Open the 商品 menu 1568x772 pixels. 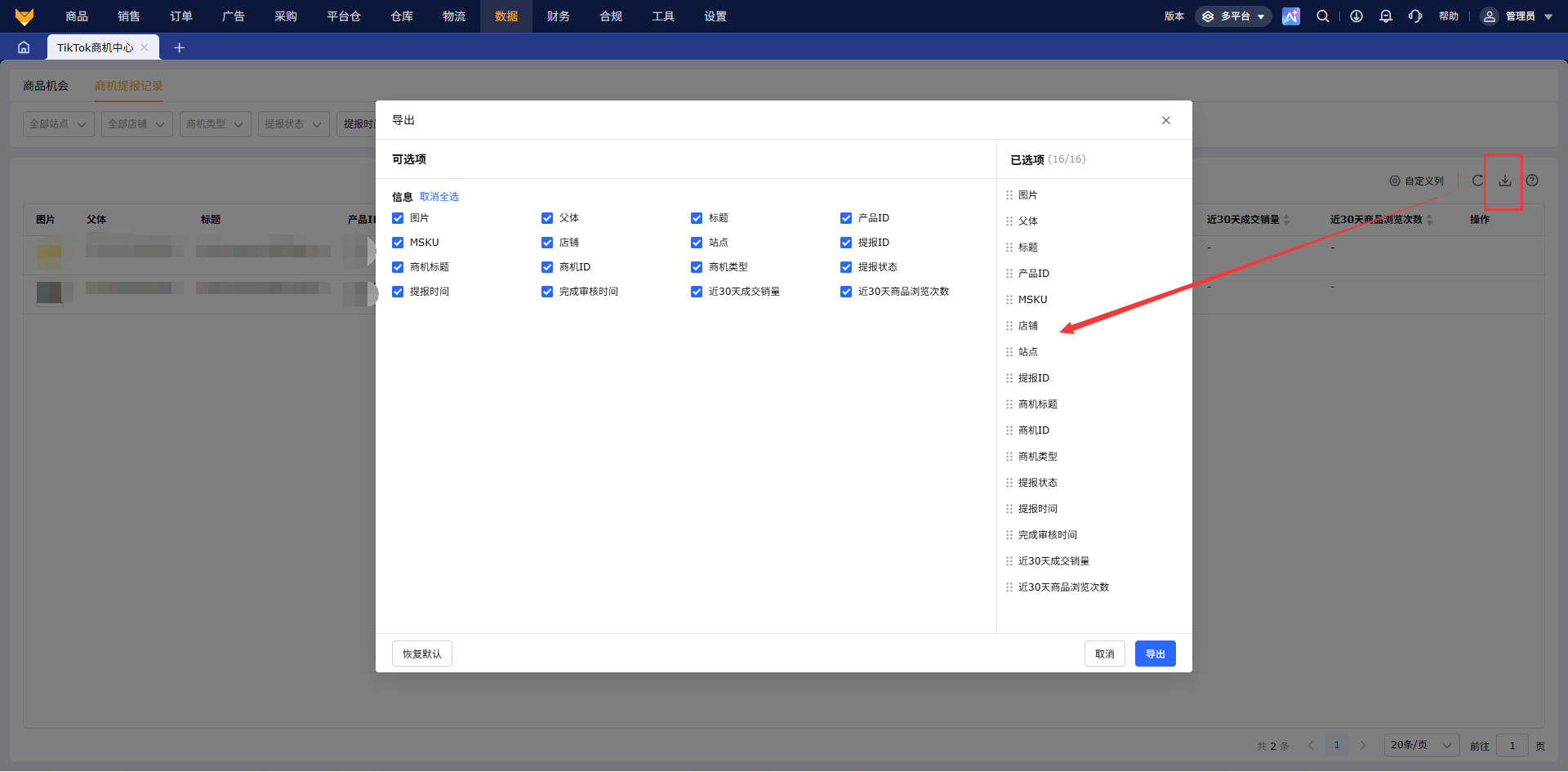77,16
